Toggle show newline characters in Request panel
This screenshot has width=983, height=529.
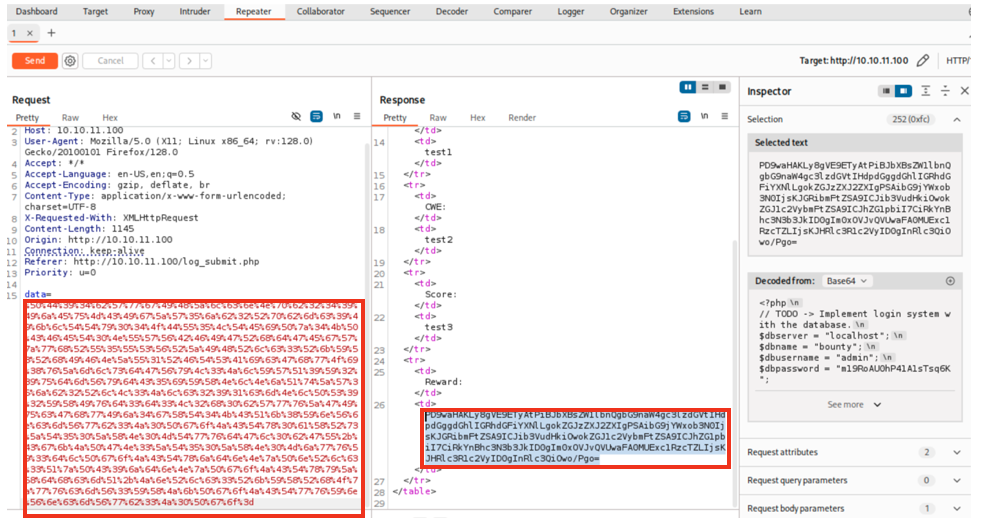click(337, 117)
